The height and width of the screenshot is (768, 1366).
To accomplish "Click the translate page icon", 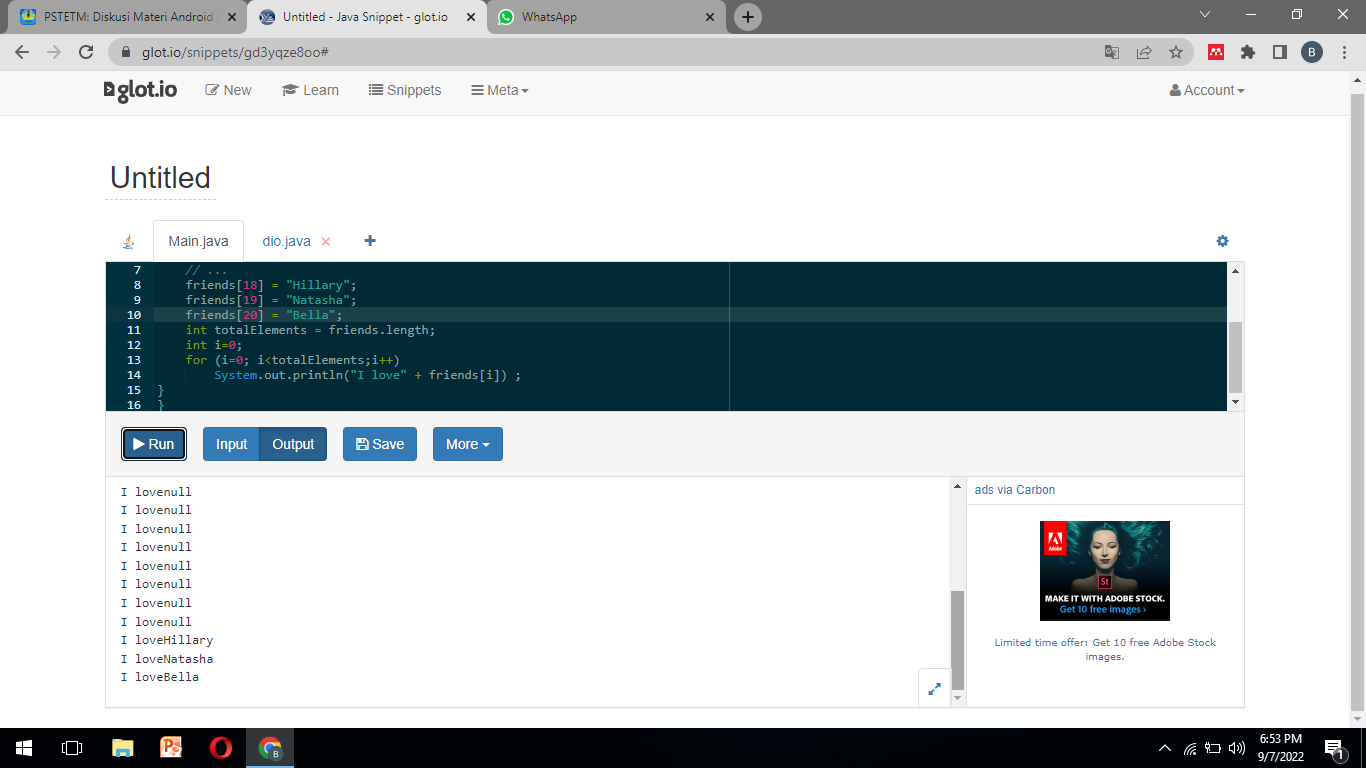I will tap(1111, 52).
